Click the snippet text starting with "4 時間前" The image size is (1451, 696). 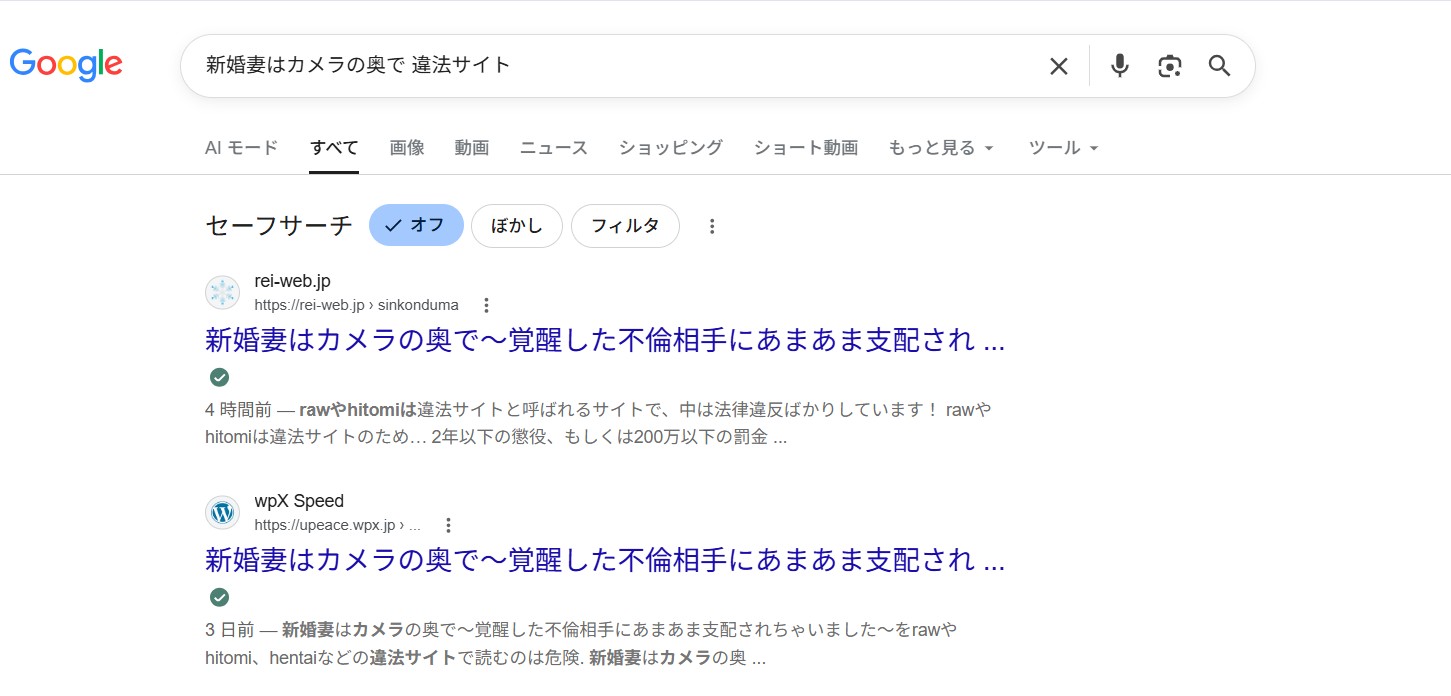(598, 424)
